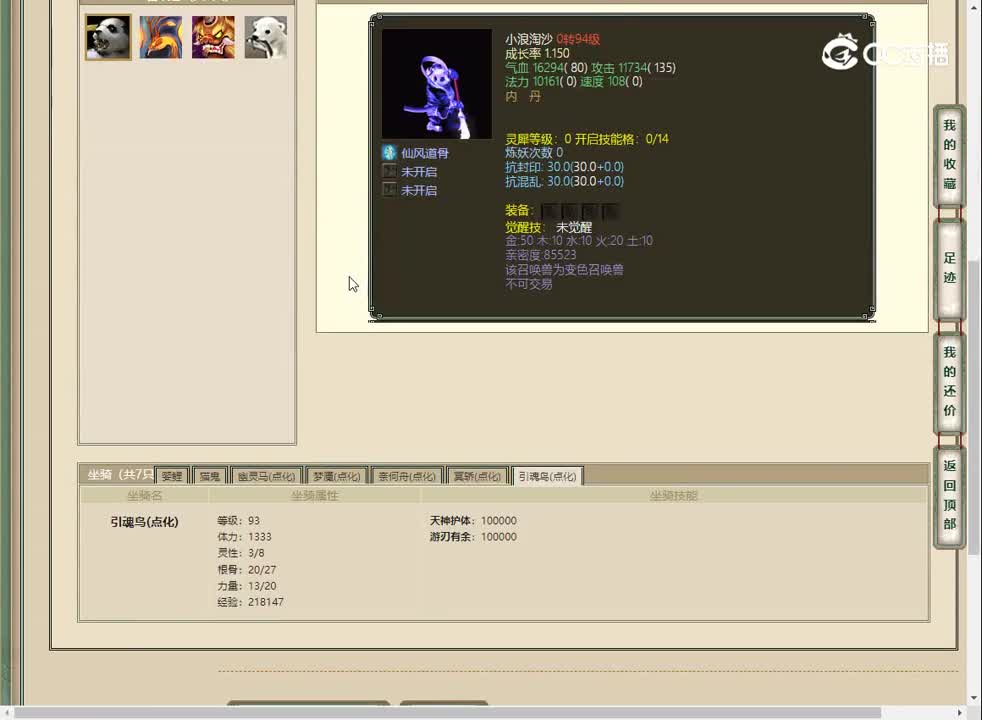Click the 等级: 93 attribute

coord(238,520)
